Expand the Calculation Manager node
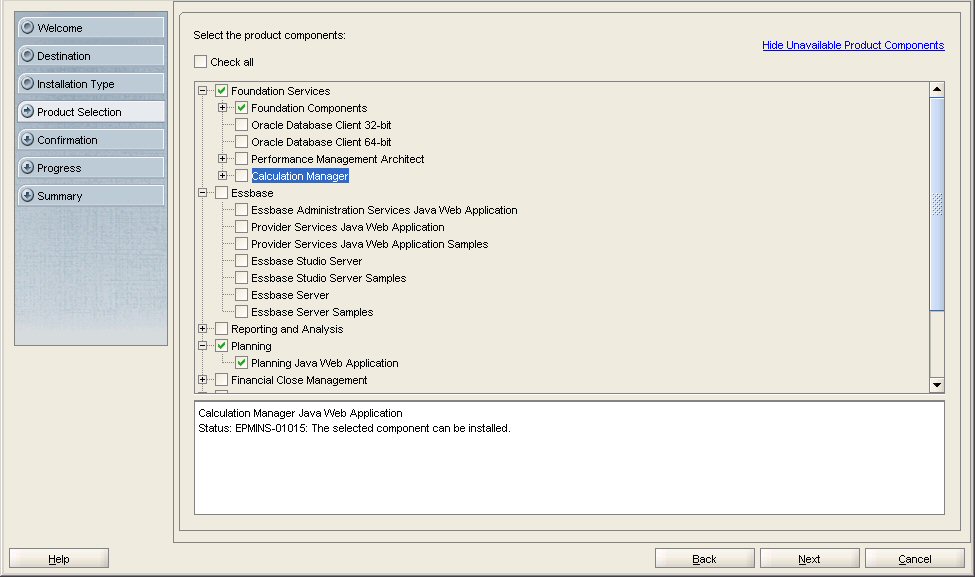This screenshot has width=975, height=577. 223,176
